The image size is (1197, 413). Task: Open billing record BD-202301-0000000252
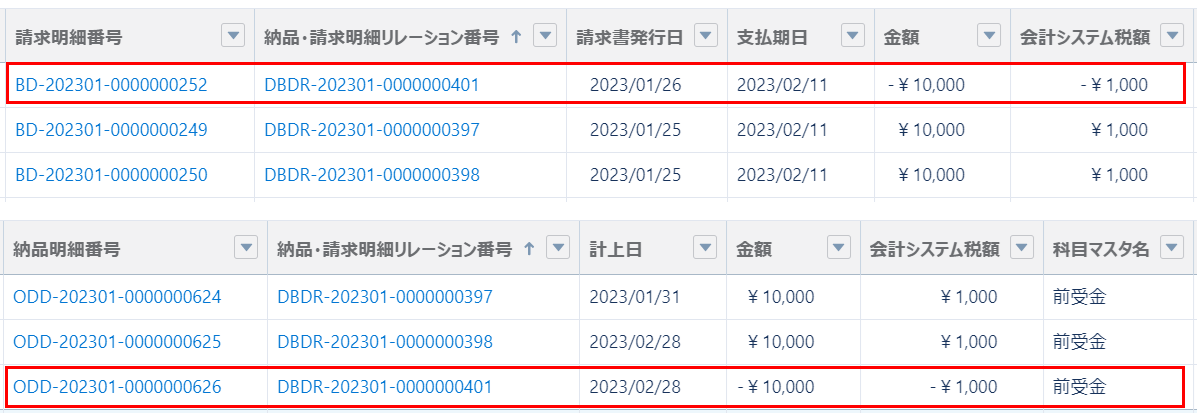[x=111, y=85]
